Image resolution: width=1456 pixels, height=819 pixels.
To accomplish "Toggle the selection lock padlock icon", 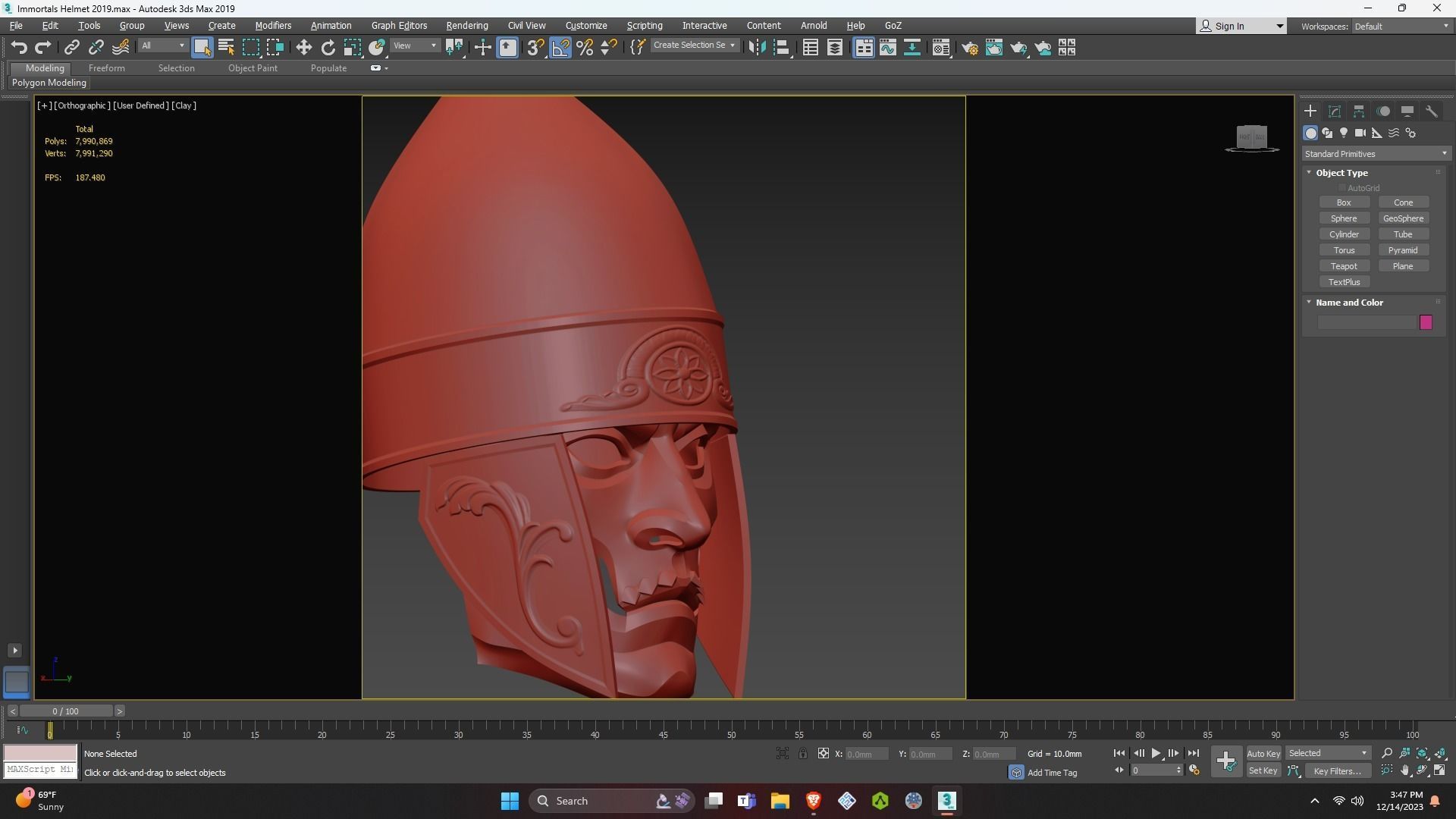I will pos(802,754).
